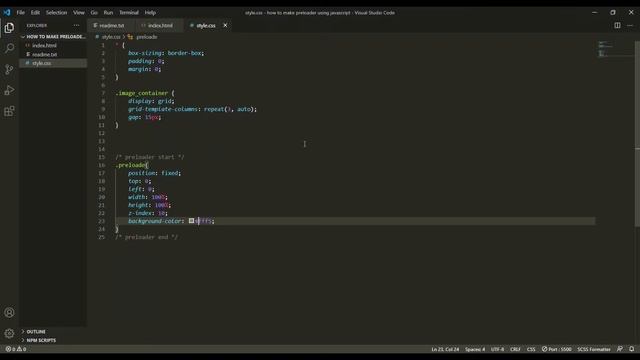Click the display: grid line
640x360 pixels.
[151, 101]
